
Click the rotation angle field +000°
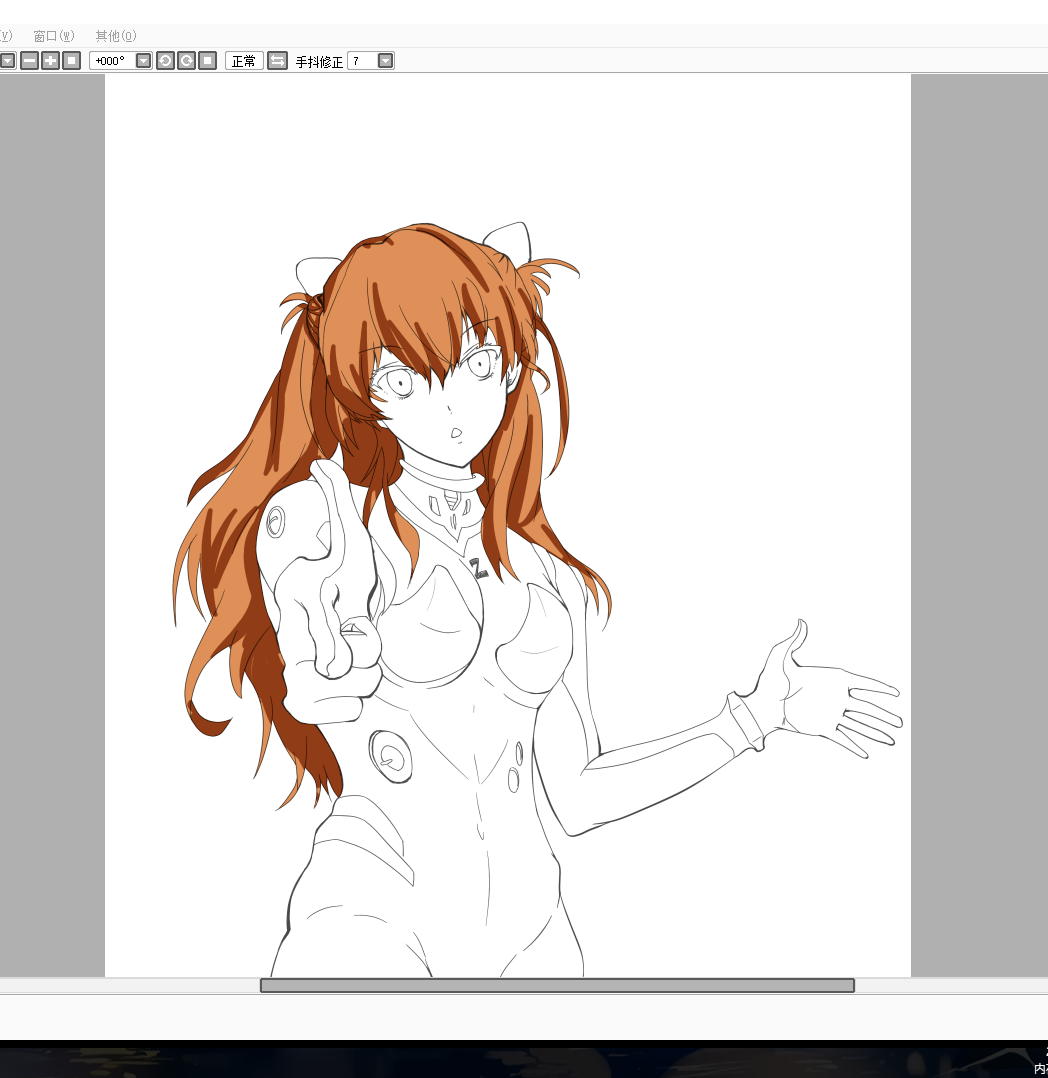(113, 61)
